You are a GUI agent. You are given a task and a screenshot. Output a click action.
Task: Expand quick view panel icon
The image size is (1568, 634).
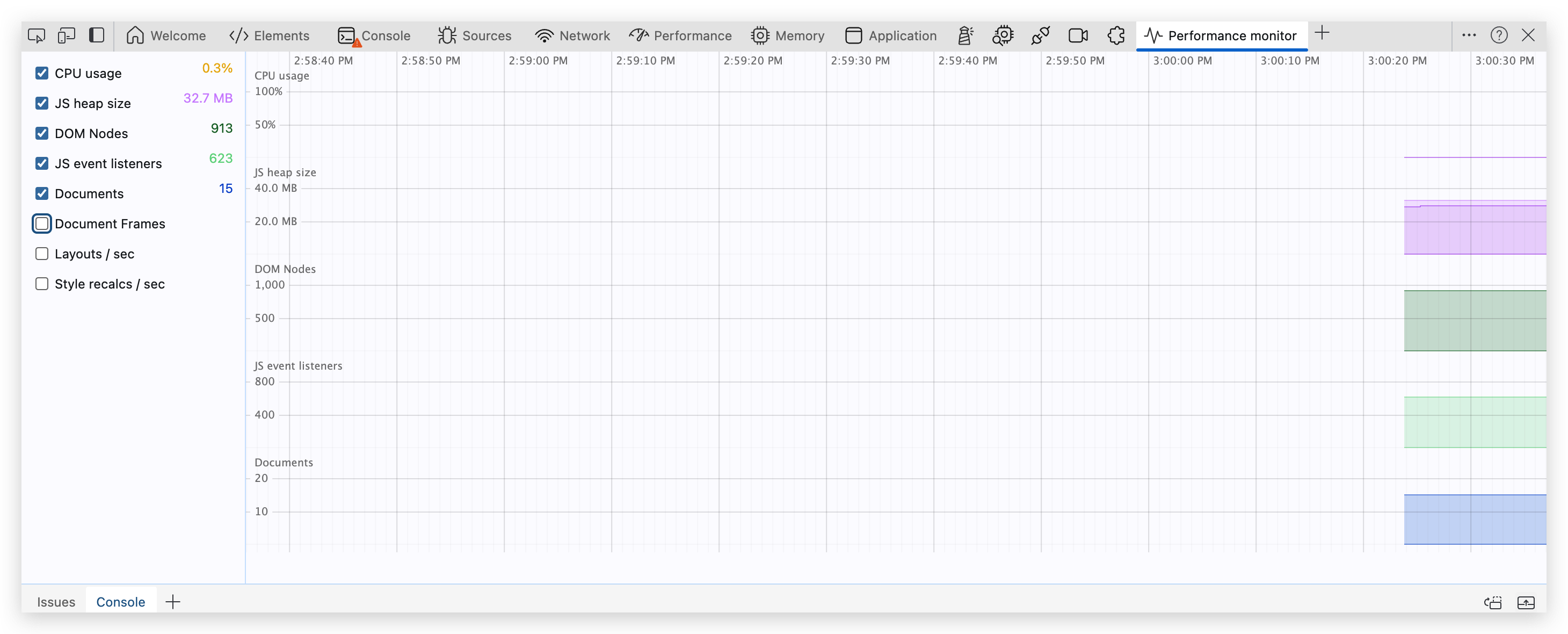point(1526,602)
